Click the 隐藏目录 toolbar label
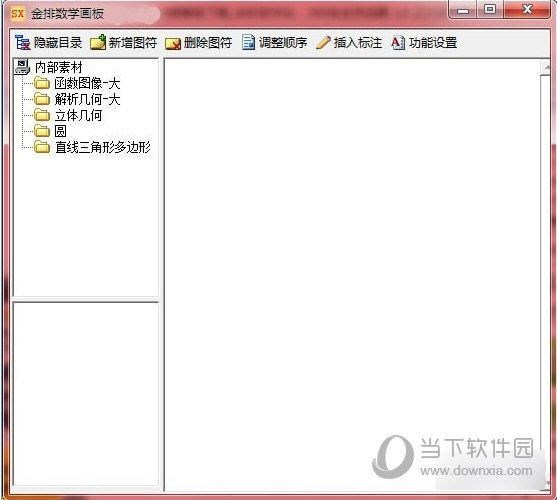The width and height of the screenshot is (557, 500). [x=58, y=43]
